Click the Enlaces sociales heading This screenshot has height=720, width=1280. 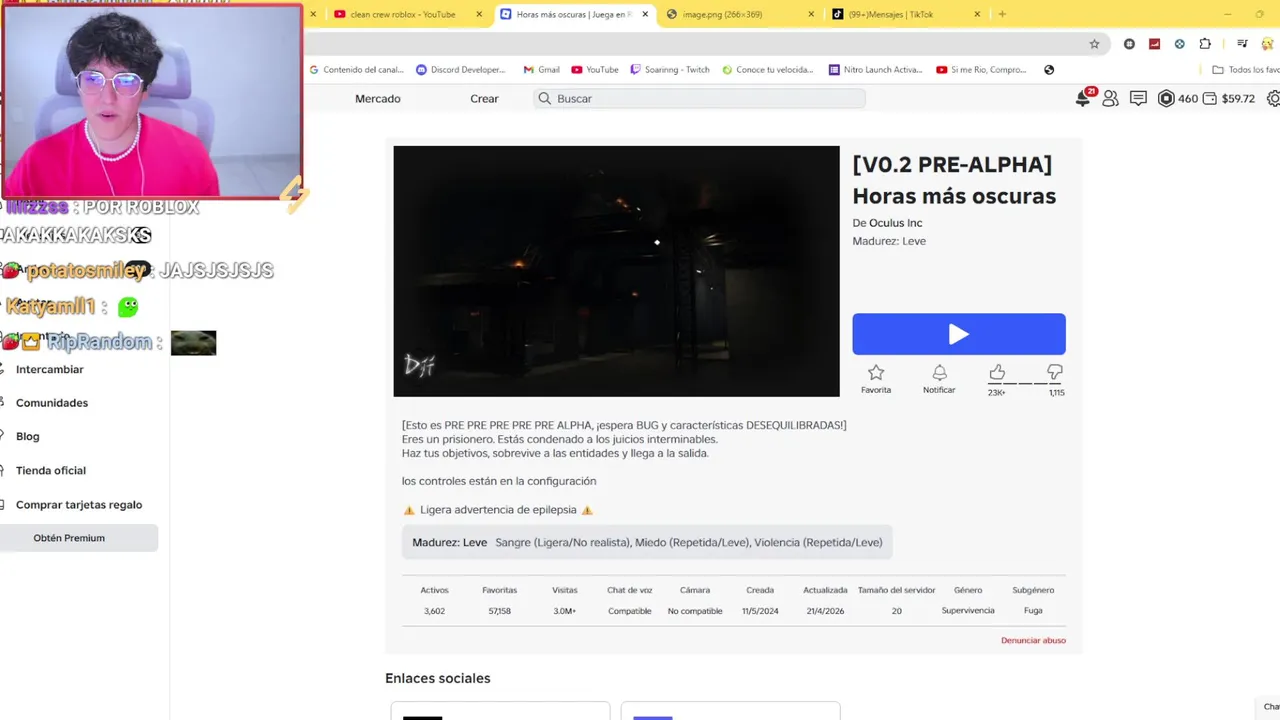point(438,678)
